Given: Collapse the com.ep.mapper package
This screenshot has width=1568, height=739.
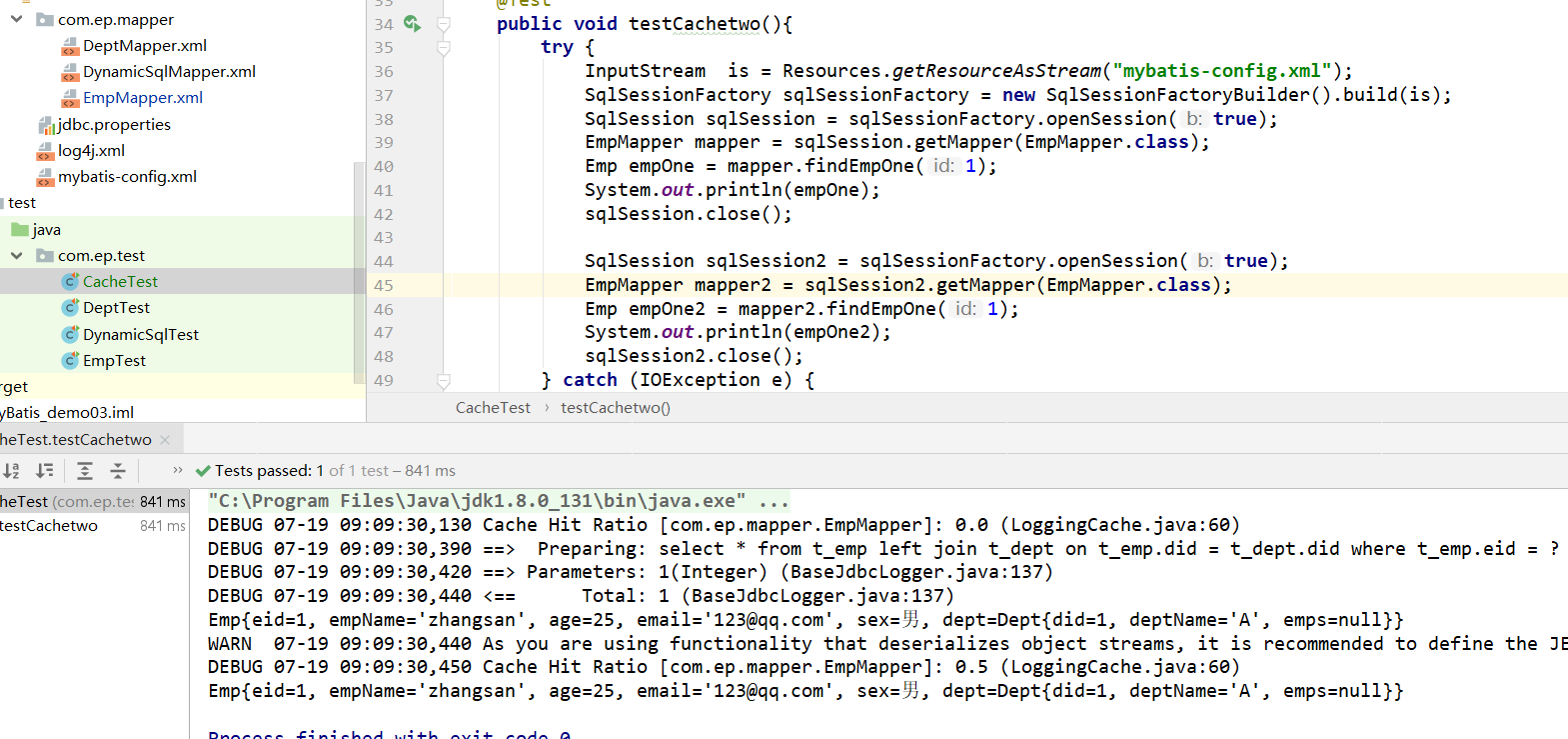Looking at the screenshot, I should coord(16,19).
